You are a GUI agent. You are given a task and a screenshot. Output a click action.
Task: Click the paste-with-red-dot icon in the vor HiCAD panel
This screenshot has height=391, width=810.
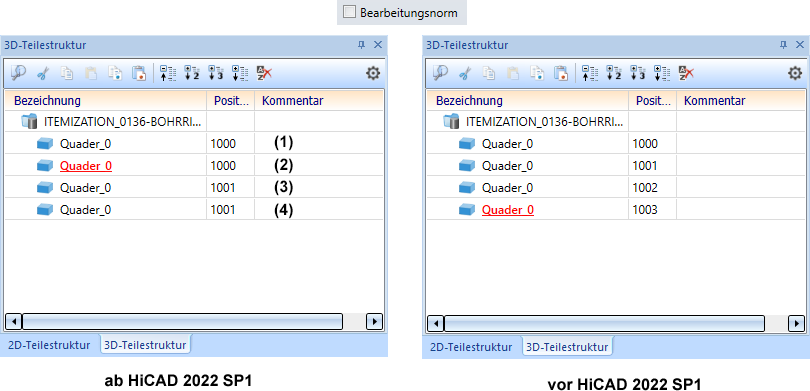coord(561,73)
